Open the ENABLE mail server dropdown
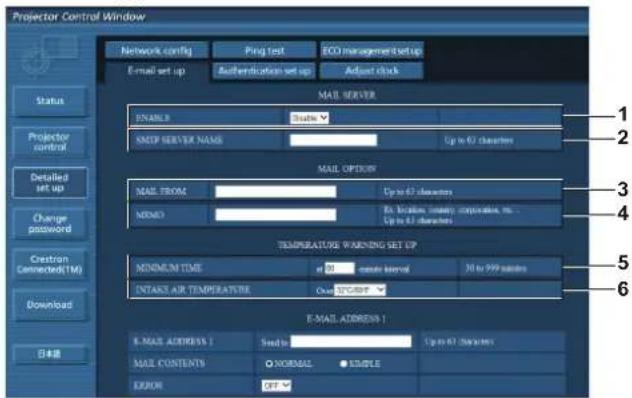This screenshot has height=398, width=632. [x=309, y=118]
